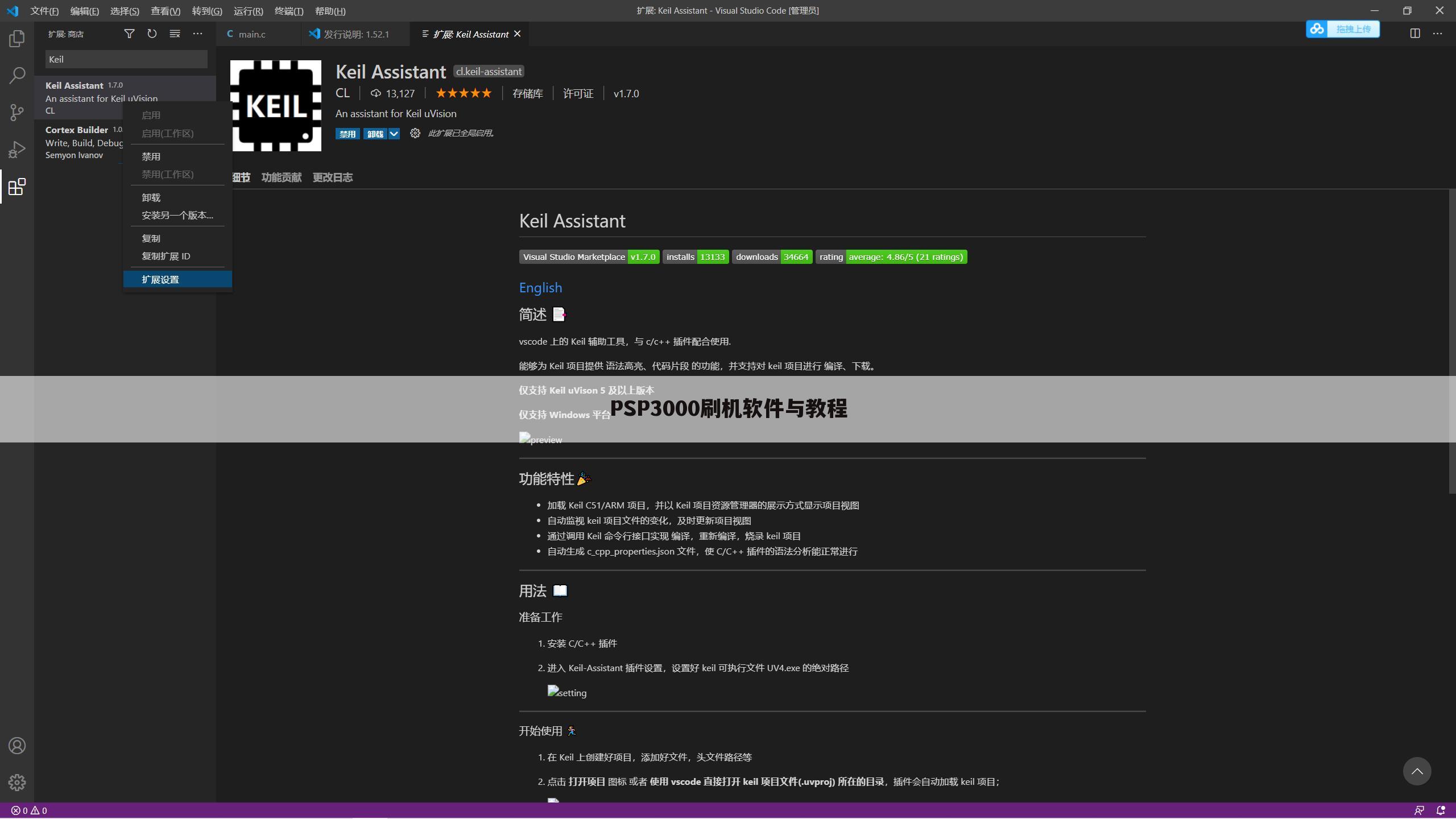The image size is (1456, 819).
Task: Choose 卸载 in the context menu
Action: coord(177,197)
